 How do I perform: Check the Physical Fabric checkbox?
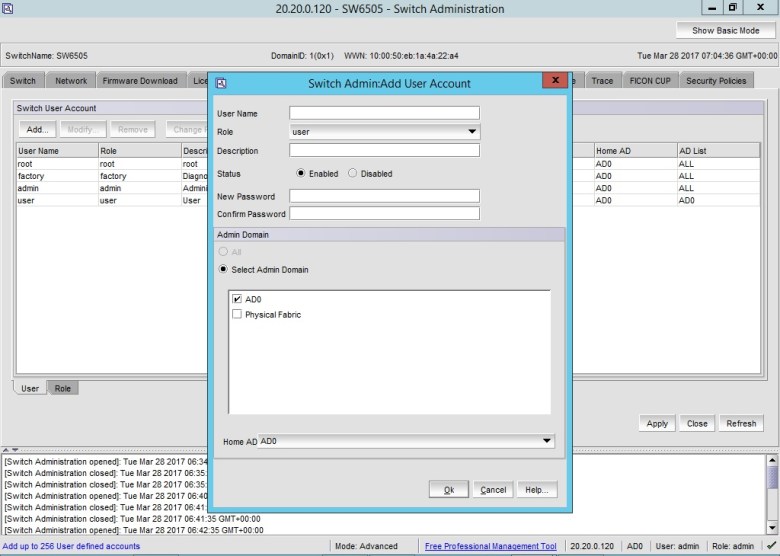tap(237, 315)
